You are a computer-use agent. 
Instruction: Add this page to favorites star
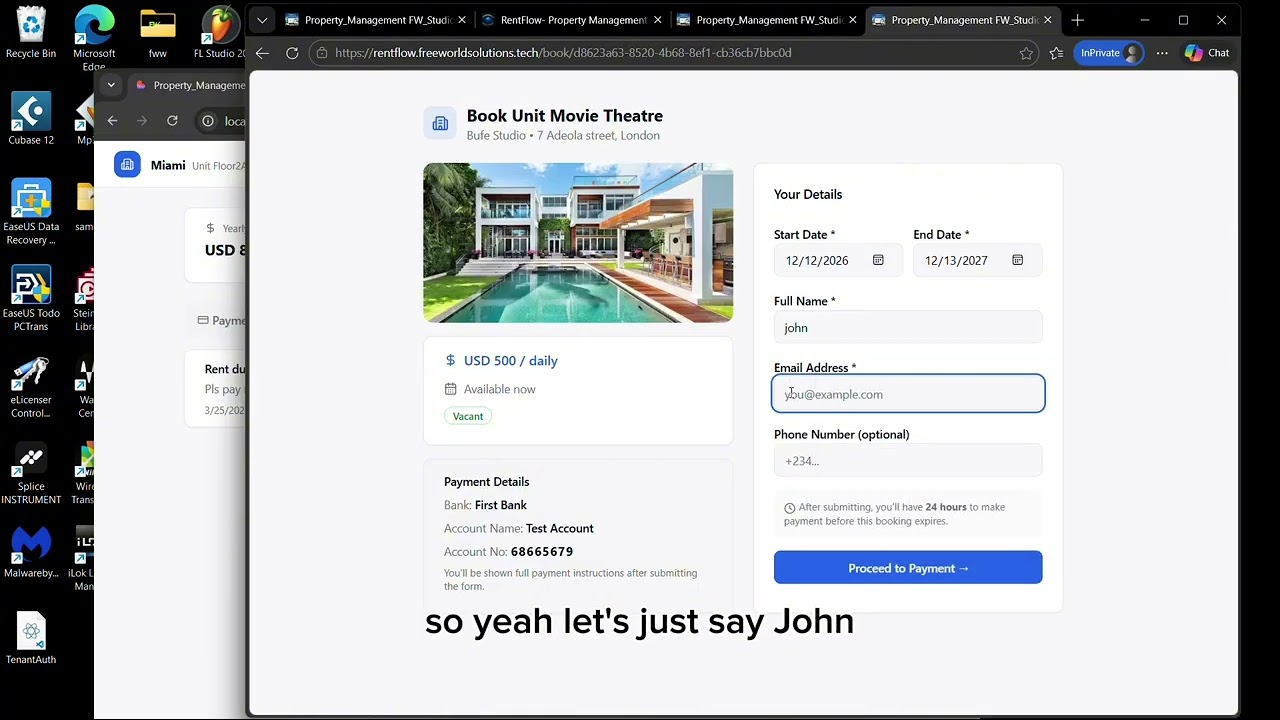1026,53
